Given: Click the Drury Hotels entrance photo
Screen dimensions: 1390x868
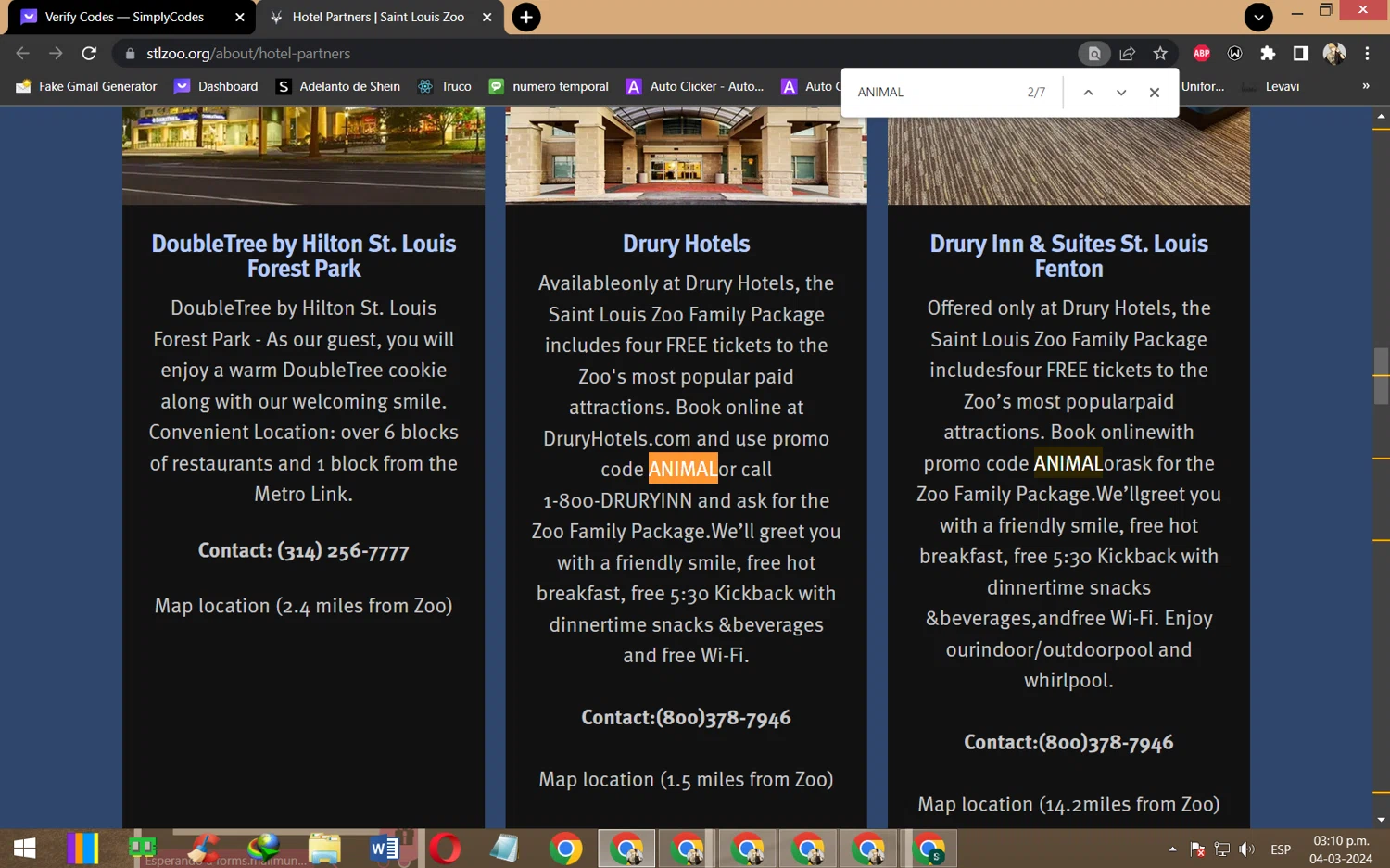Looking at the screenshot, I should click(x=686, y=155).
